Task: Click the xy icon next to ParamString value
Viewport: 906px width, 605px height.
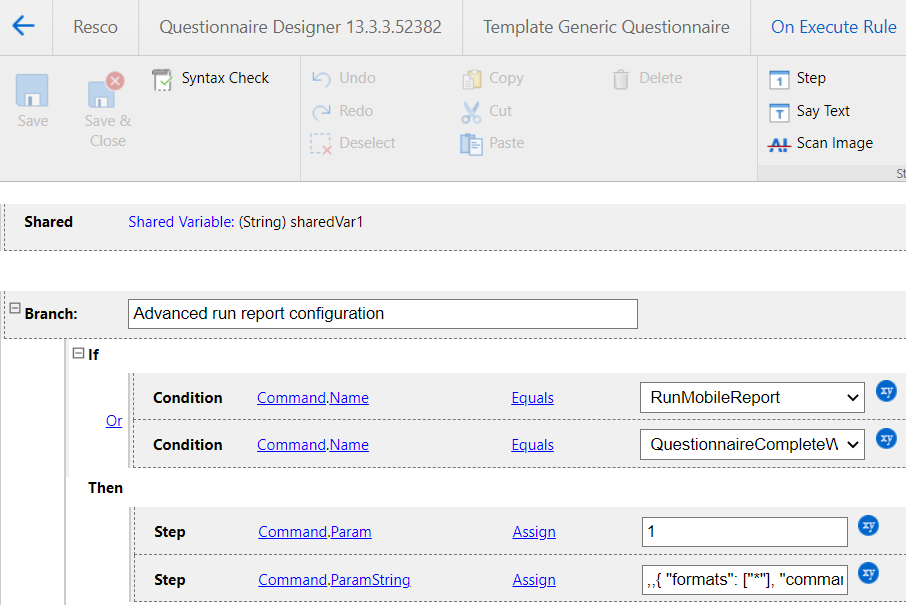Action: click(869, 573)
